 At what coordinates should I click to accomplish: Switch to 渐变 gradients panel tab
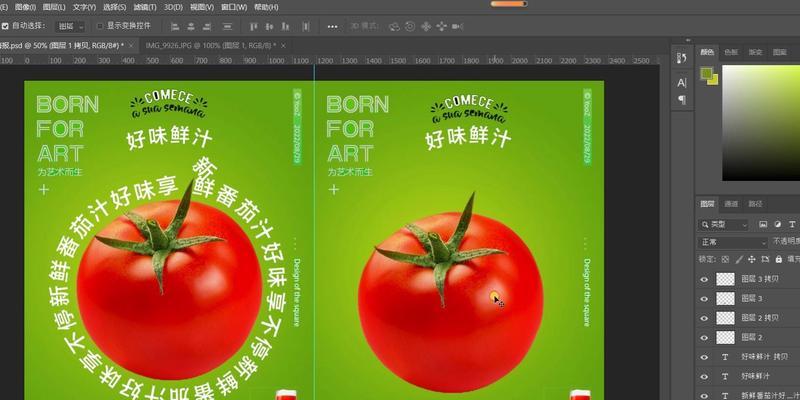(x=755, y=52)
